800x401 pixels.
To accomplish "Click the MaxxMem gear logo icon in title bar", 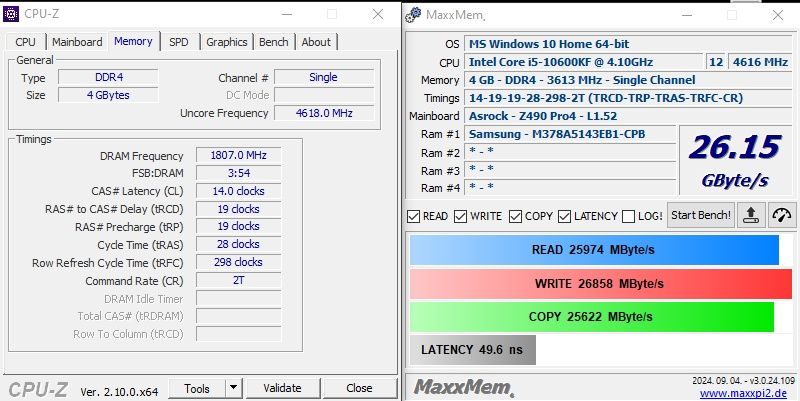I will click(x=413, y=15).
